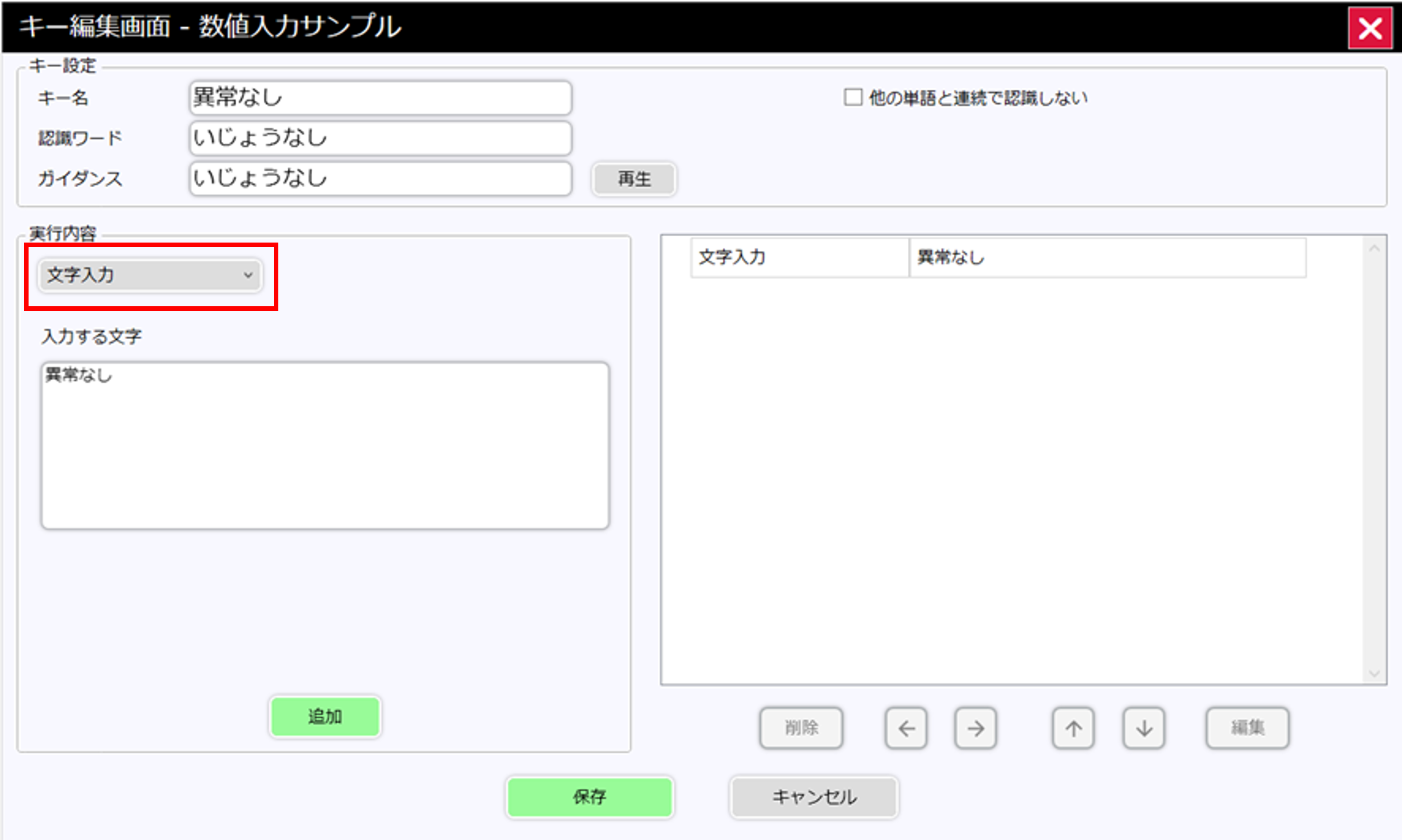
Task: Focus the キー名 input field
Action: tap(380, 97)
